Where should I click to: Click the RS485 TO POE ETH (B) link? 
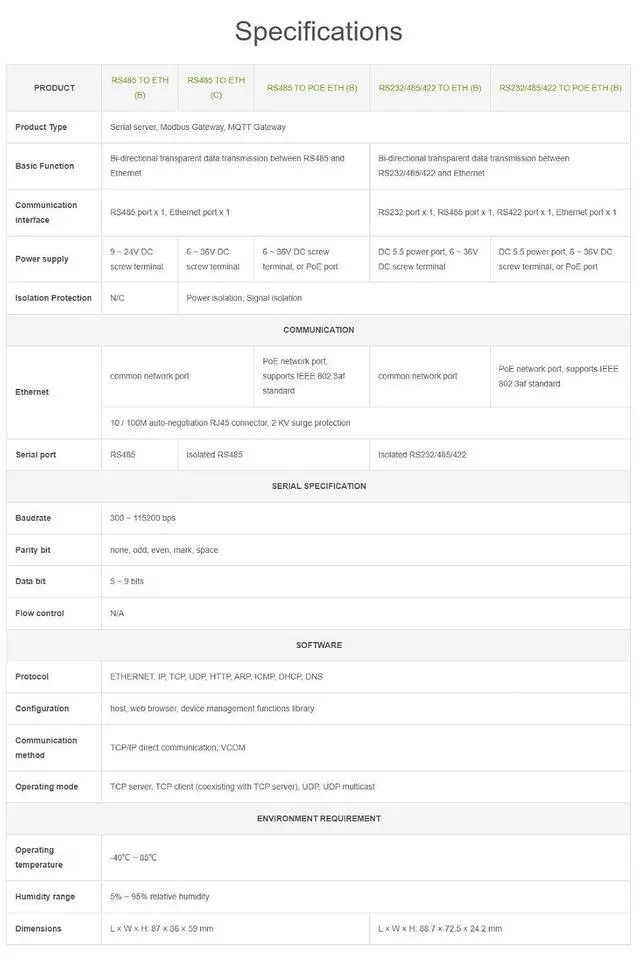coord(312,88)
